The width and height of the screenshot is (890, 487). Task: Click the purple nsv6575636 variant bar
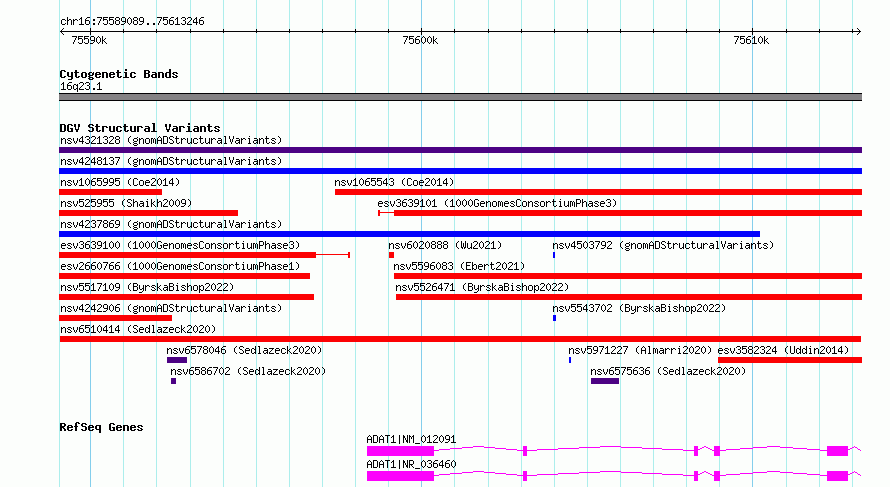(x=604, y=381)
